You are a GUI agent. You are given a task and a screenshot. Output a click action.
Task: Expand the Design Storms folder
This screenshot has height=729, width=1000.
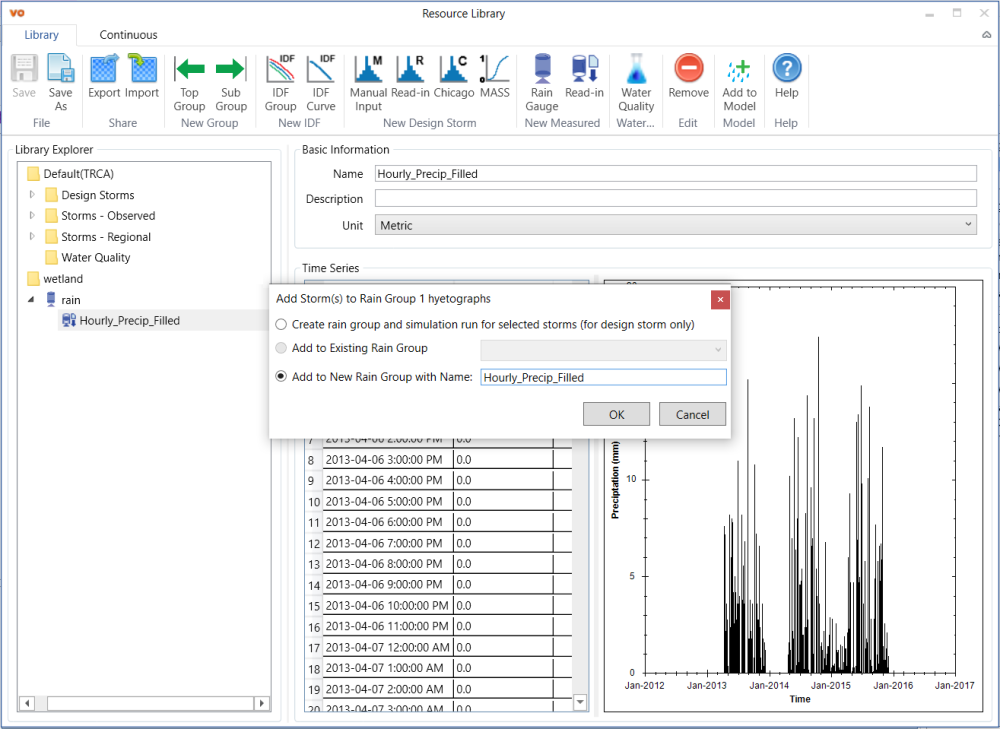pyautogui.click(x=32, y=195)
